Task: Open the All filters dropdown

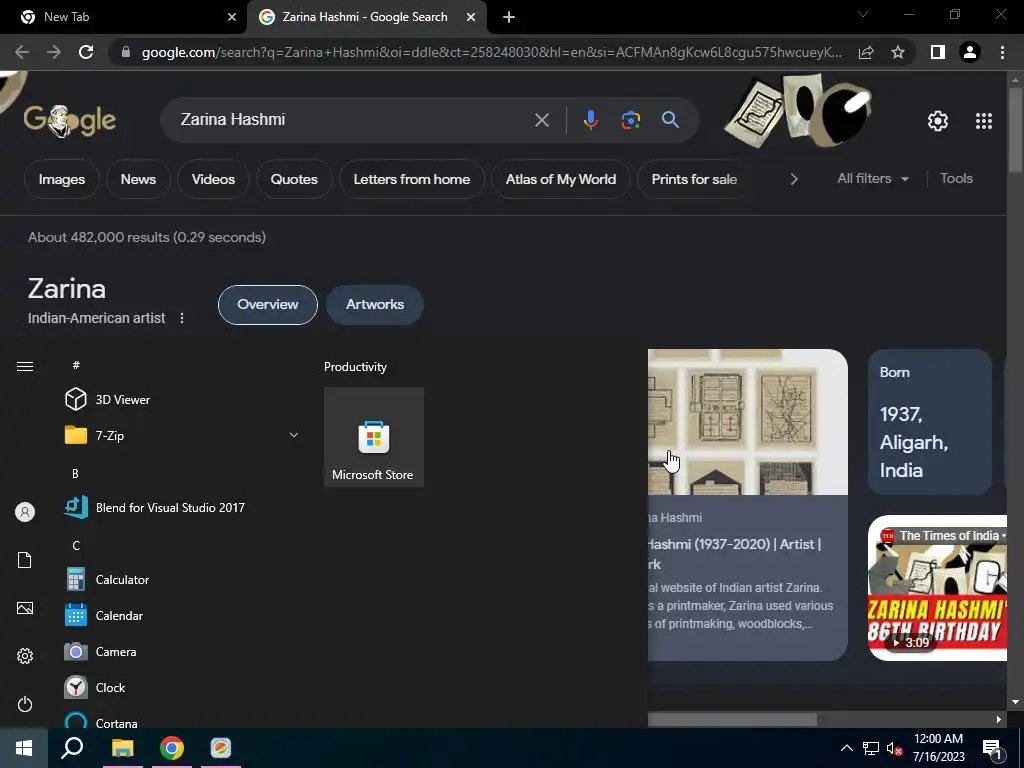Action: click(x=873, y=178)
